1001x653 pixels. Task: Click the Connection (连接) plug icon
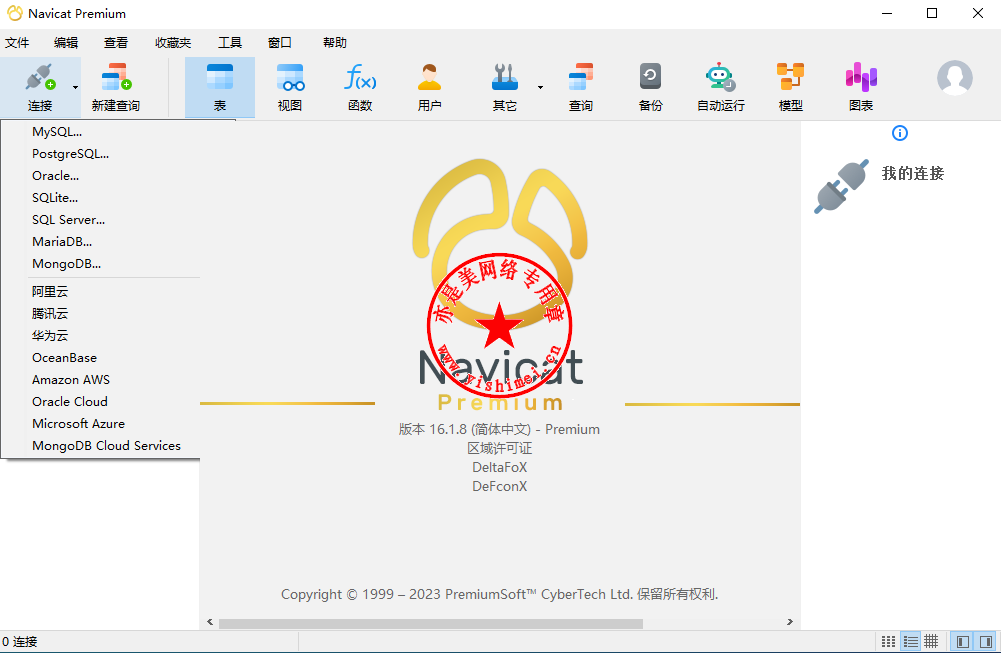tap(40, 78)
